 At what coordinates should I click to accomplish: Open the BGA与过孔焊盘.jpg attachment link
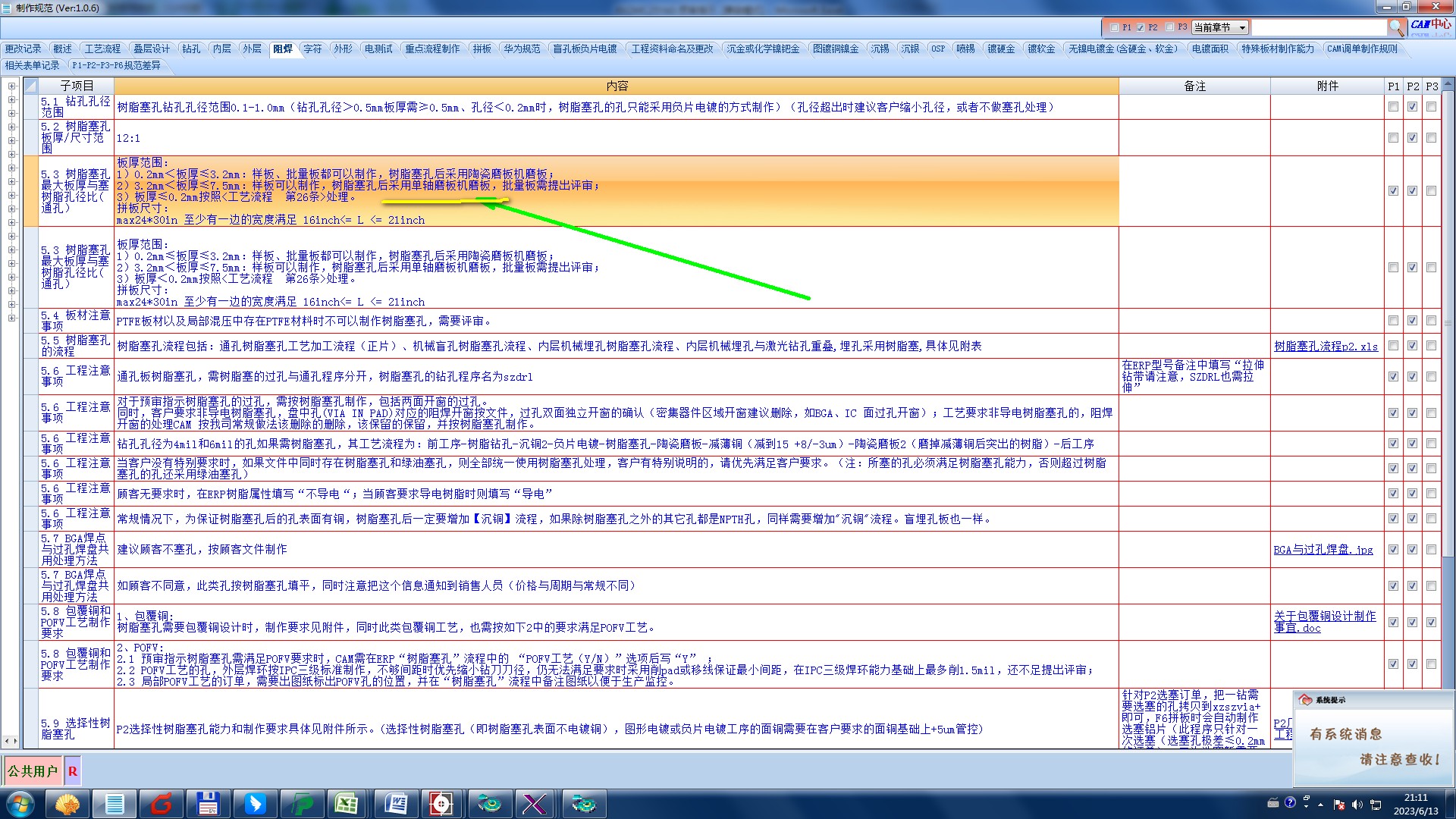pyautogui.click(x=1323, y=550)
